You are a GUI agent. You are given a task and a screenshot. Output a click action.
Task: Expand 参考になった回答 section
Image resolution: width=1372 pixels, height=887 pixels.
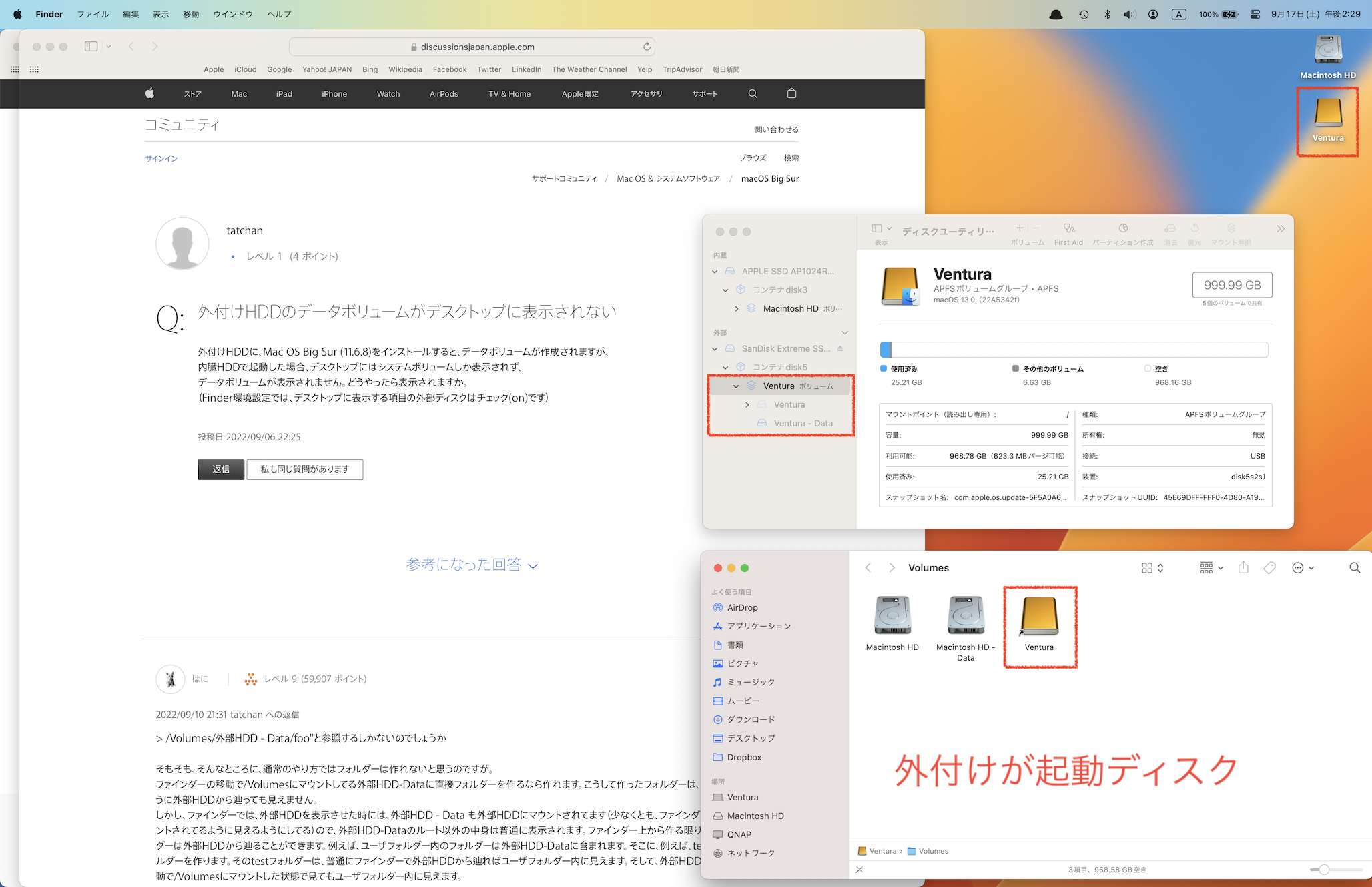pos(471,565)
